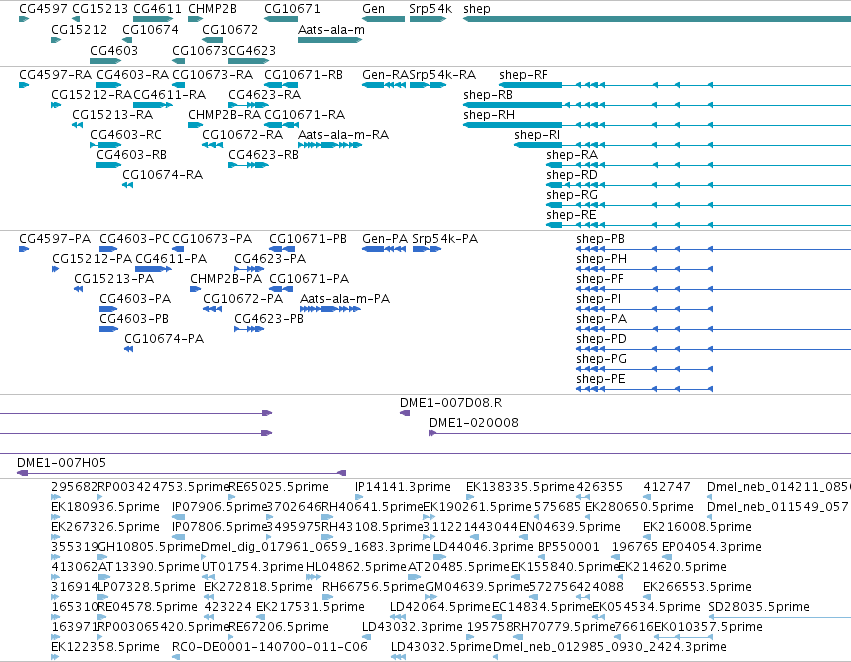Select the CG4597 gene label
This screenshot has height=662, width=851.
click(x=43, y=9)
